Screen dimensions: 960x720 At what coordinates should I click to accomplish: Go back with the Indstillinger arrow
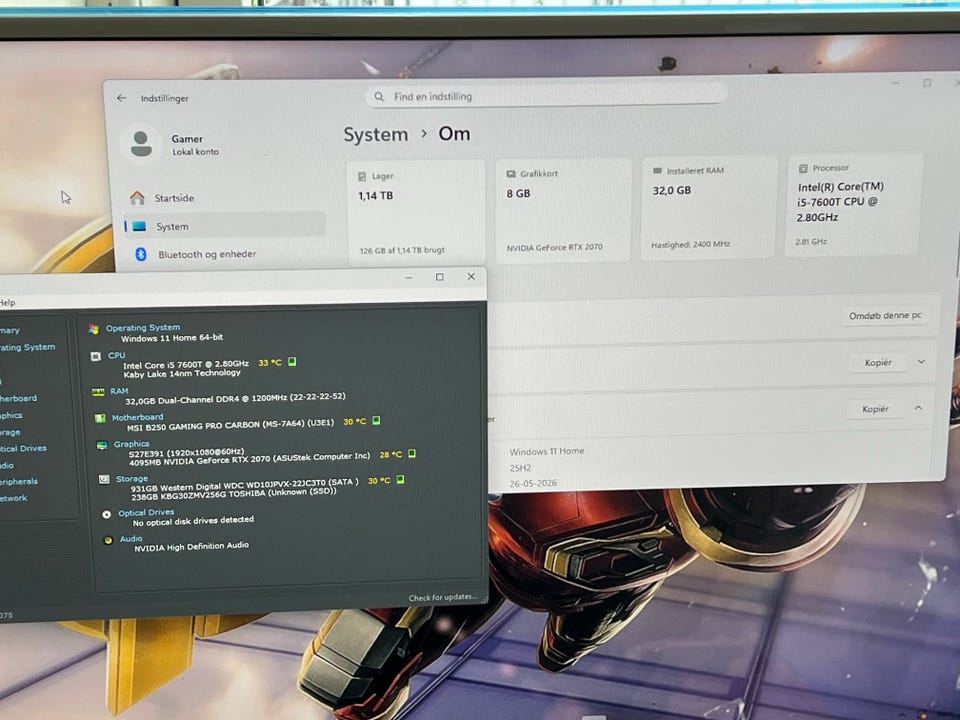pos(121,98)
